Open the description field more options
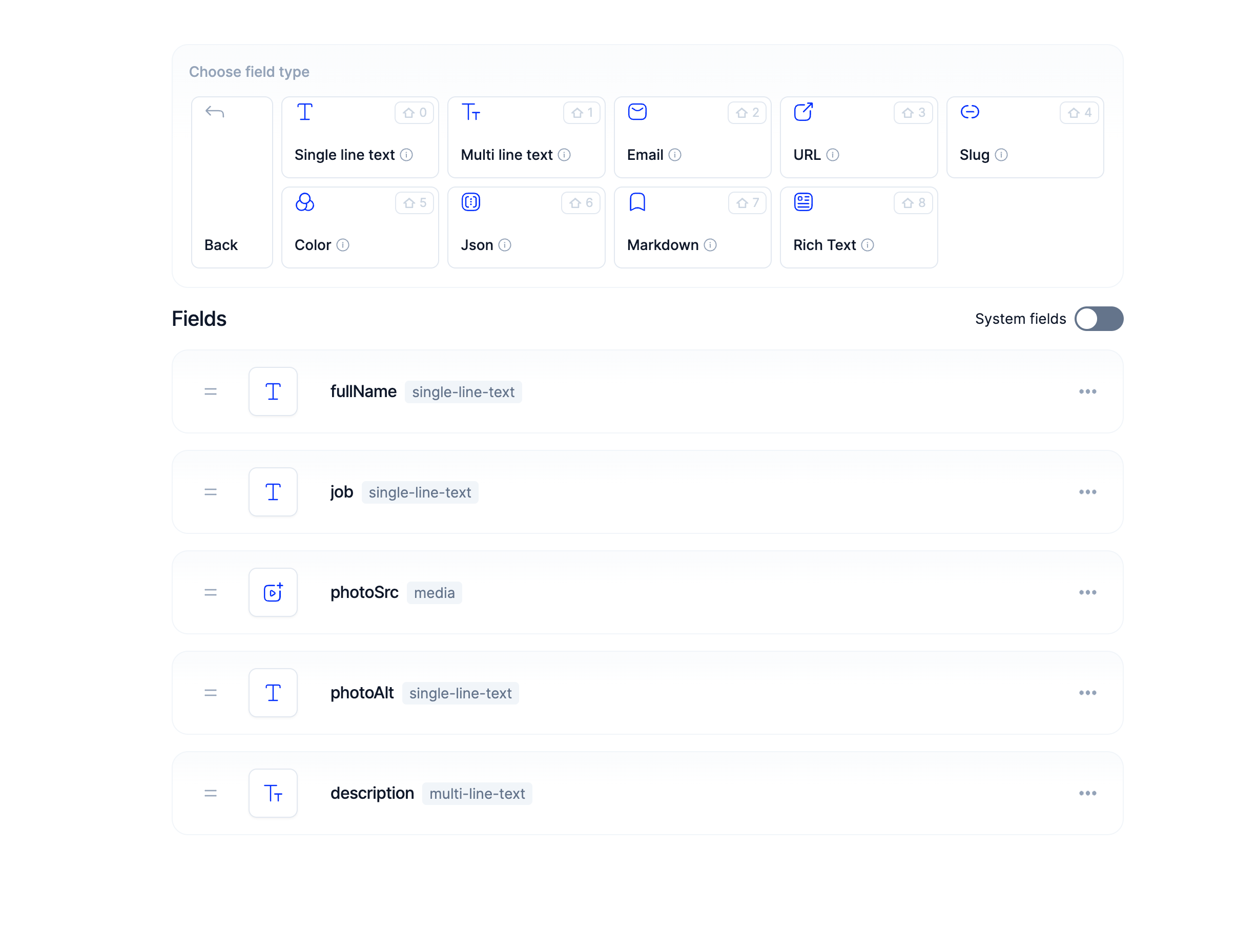Image resolution: width=1237 pixels, height=952 pixels. (1087, 794)
